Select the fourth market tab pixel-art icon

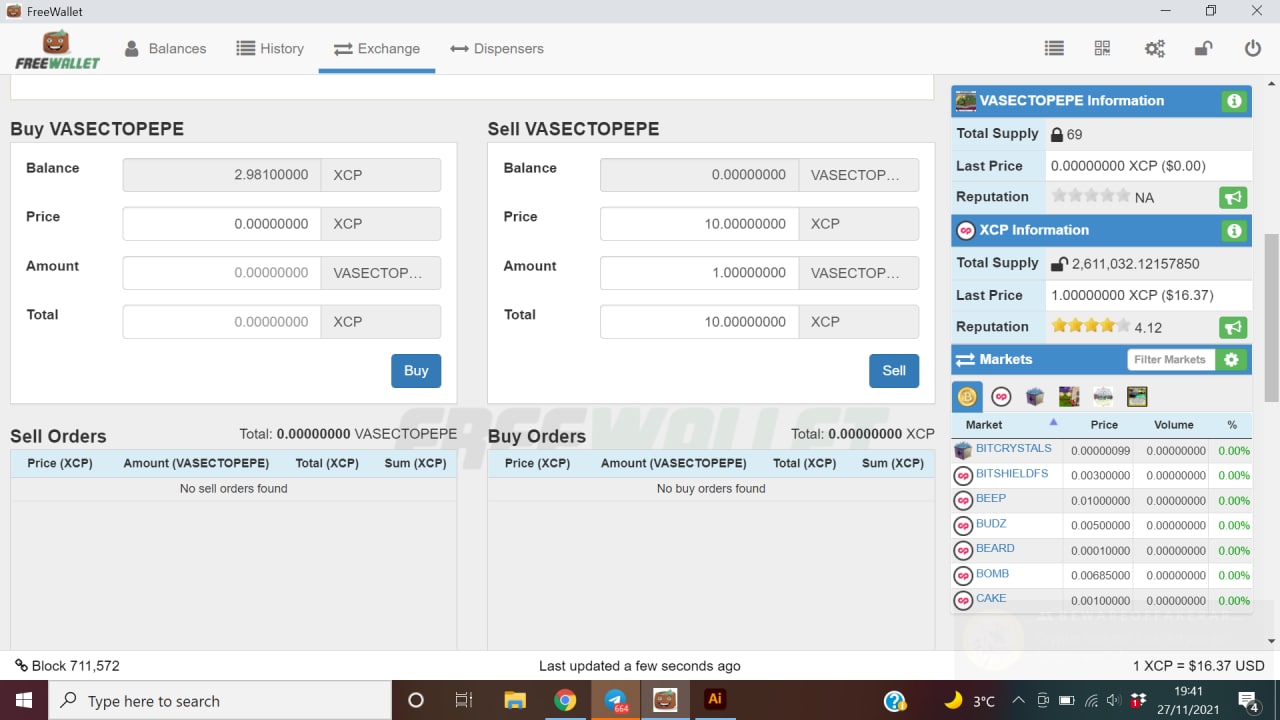(x=1069, y=397)
